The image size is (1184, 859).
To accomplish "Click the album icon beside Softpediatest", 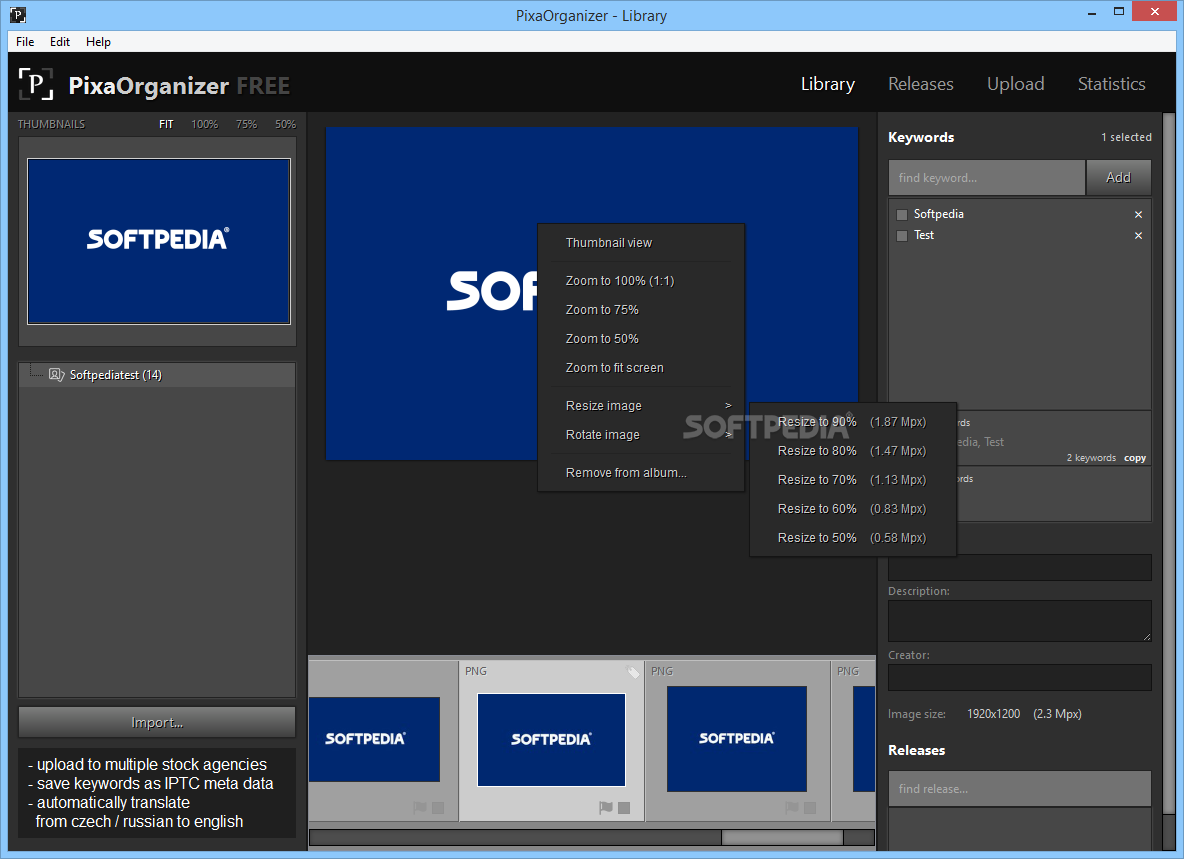I will [56, 374].
